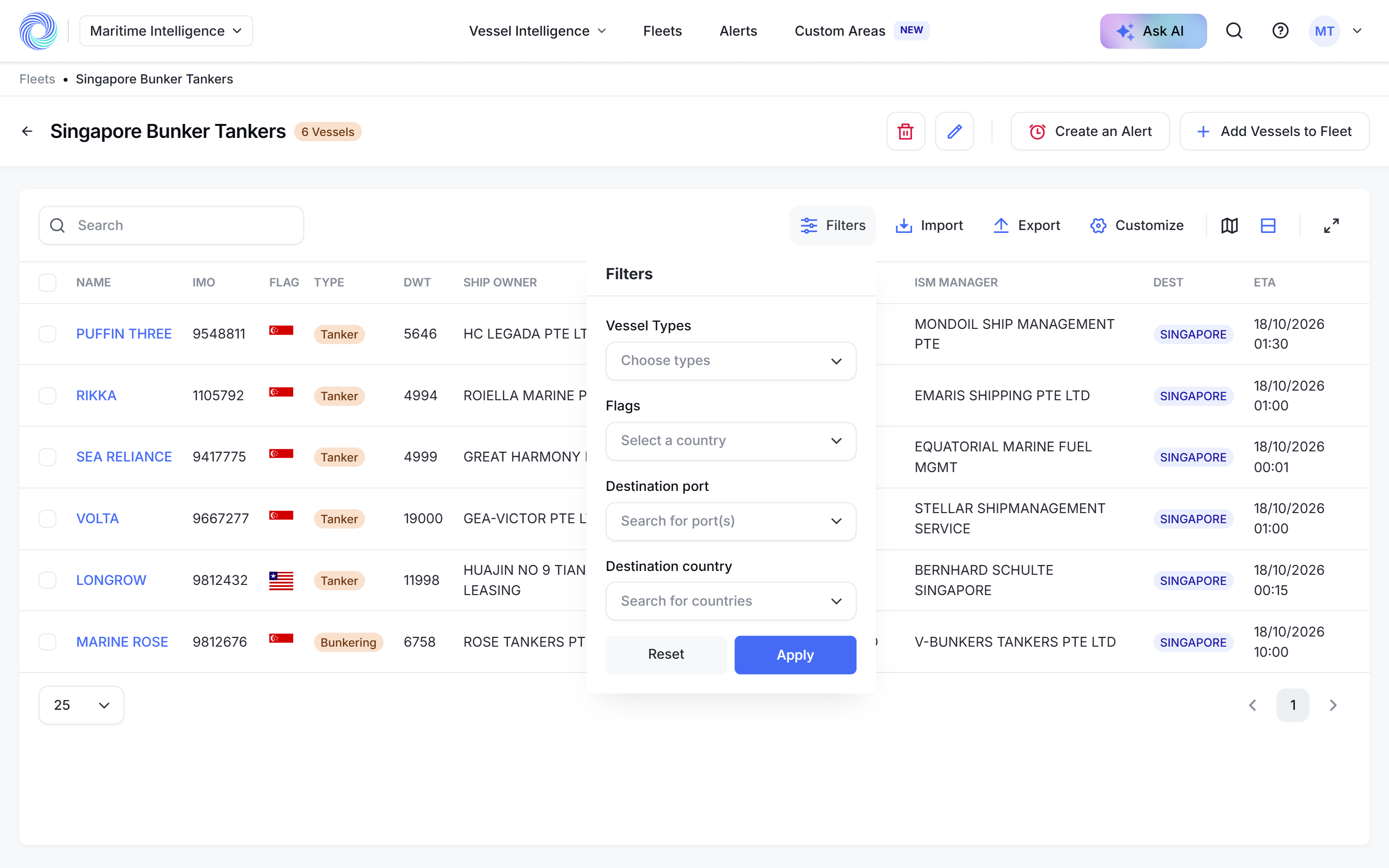Edit fleet name with pencil icon
Image resolution: width=1389 pixels, height=868 pixels.
click(x=954, y=132)
